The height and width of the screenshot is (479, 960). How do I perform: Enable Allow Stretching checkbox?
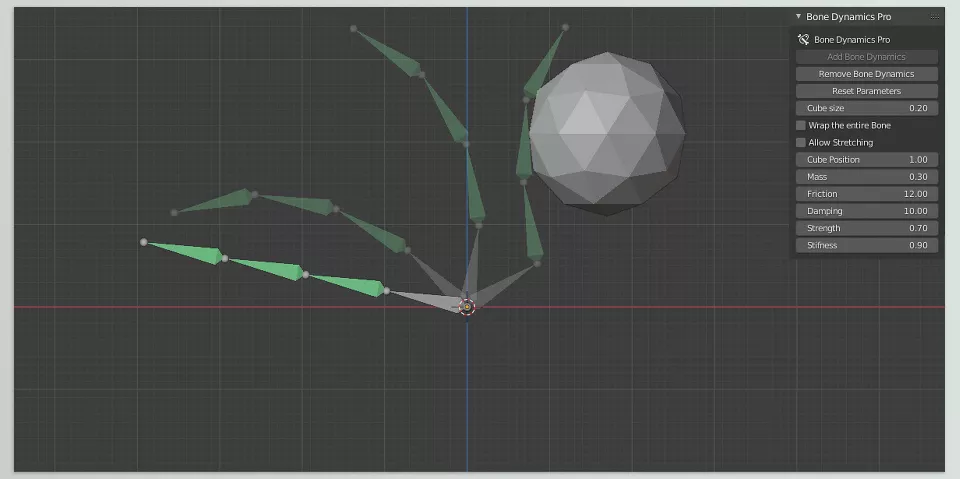(801, 143)
